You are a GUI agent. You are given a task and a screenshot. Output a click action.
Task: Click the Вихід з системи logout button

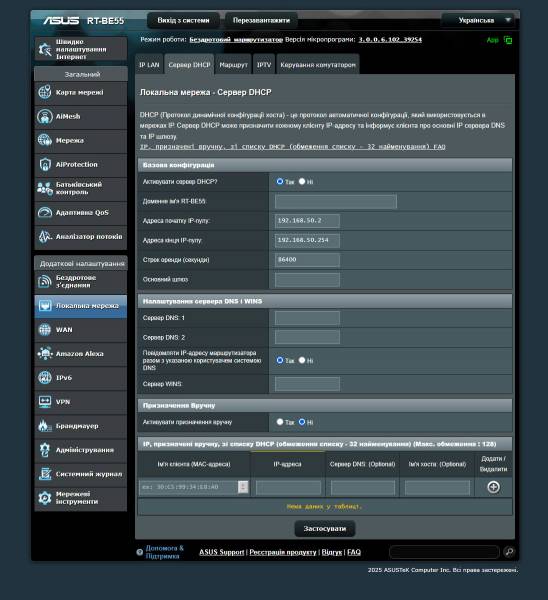coord(183,20)
